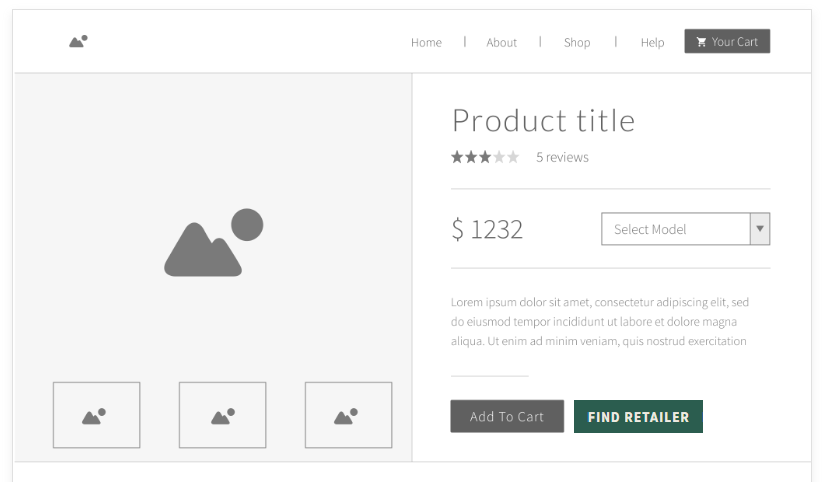This screenshot has height=482, width=828.
Task: Open the About menu item
Action: tap(501, 42)
